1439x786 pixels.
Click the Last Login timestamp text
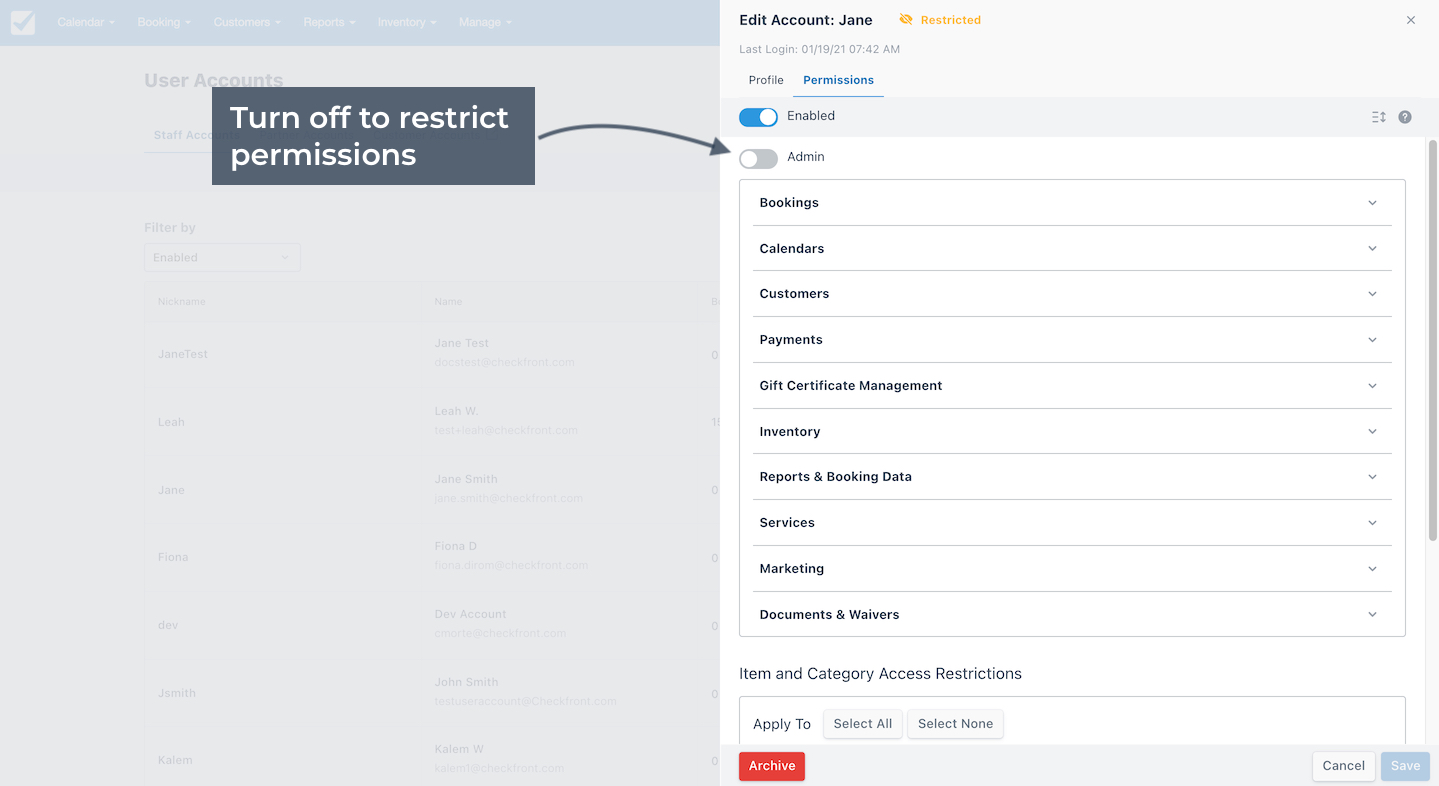pyautogui.click(x=819, y=49)
